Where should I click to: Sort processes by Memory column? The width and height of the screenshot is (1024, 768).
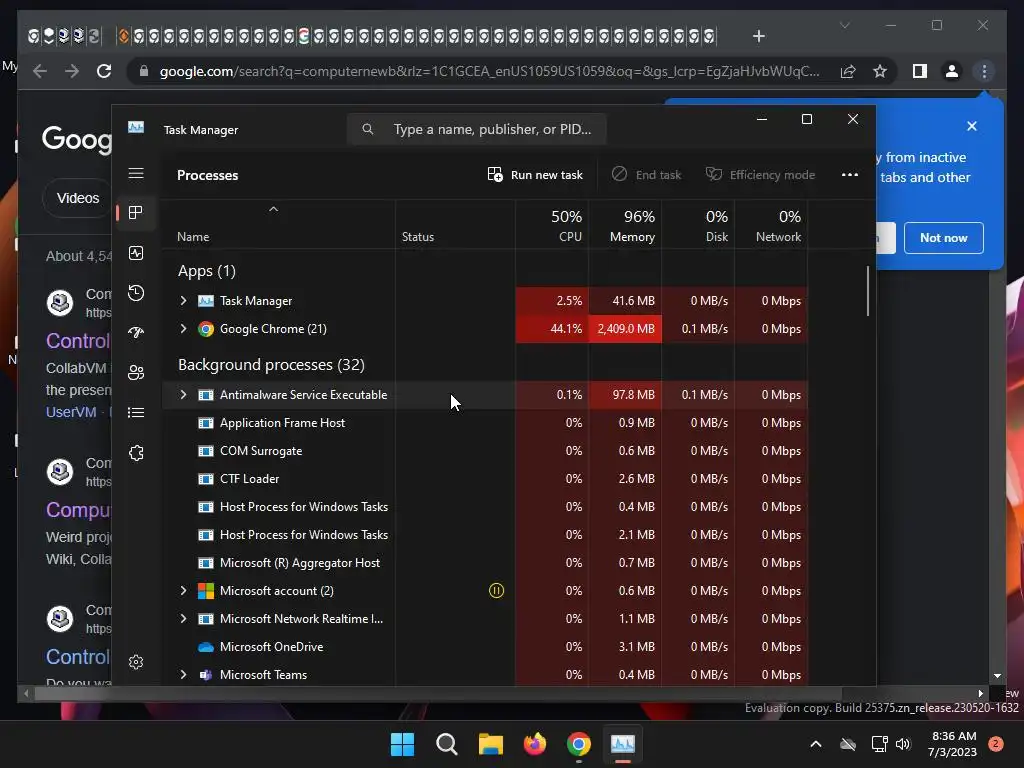click(x=626, y=225)
